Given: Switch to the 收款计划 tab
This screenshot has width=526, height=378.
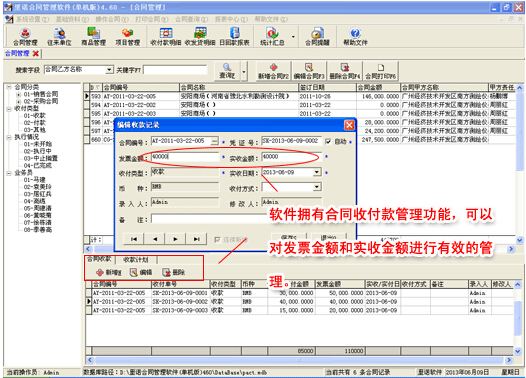Looking at the screenshot, I should [x=136, y=260].
